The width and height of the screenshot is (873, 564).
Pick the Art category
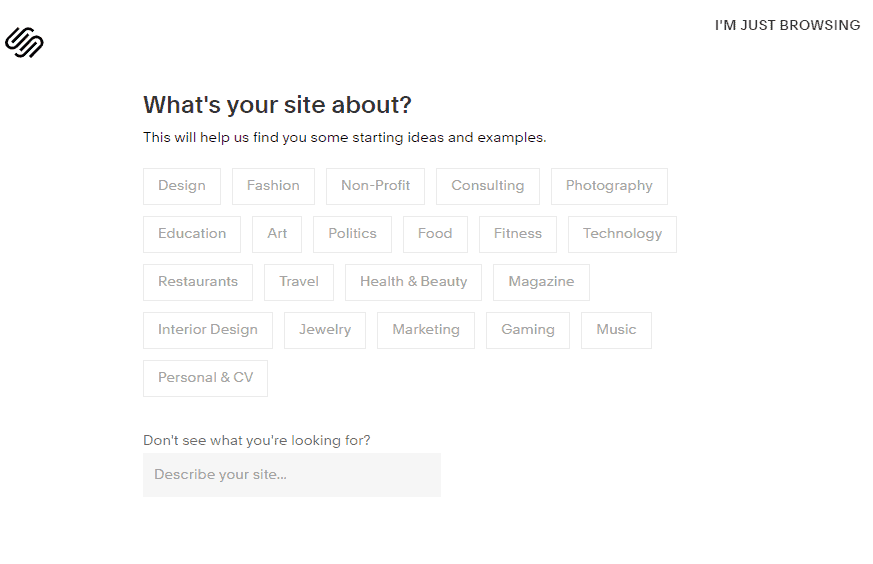coord(277,234)
